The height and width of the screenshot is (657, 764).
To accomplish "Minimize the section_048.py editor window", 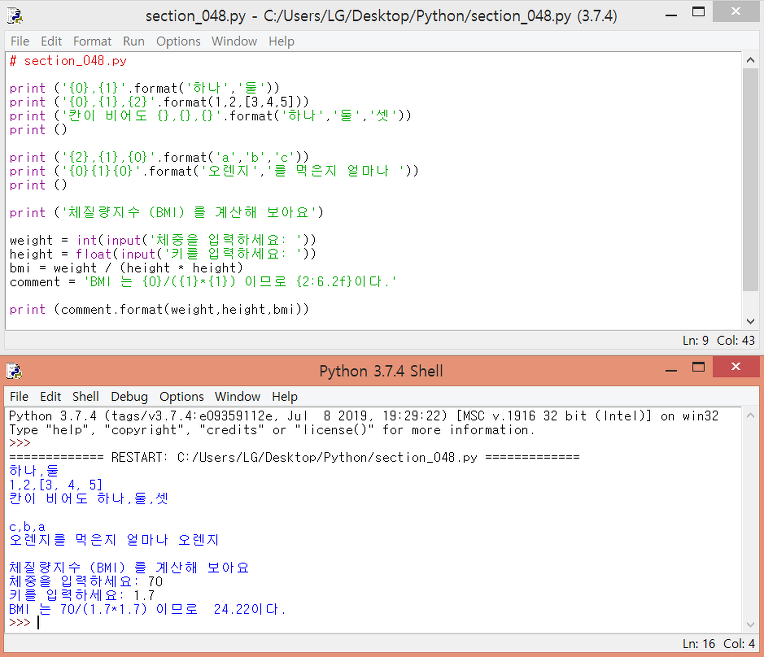I will (671, 15).
